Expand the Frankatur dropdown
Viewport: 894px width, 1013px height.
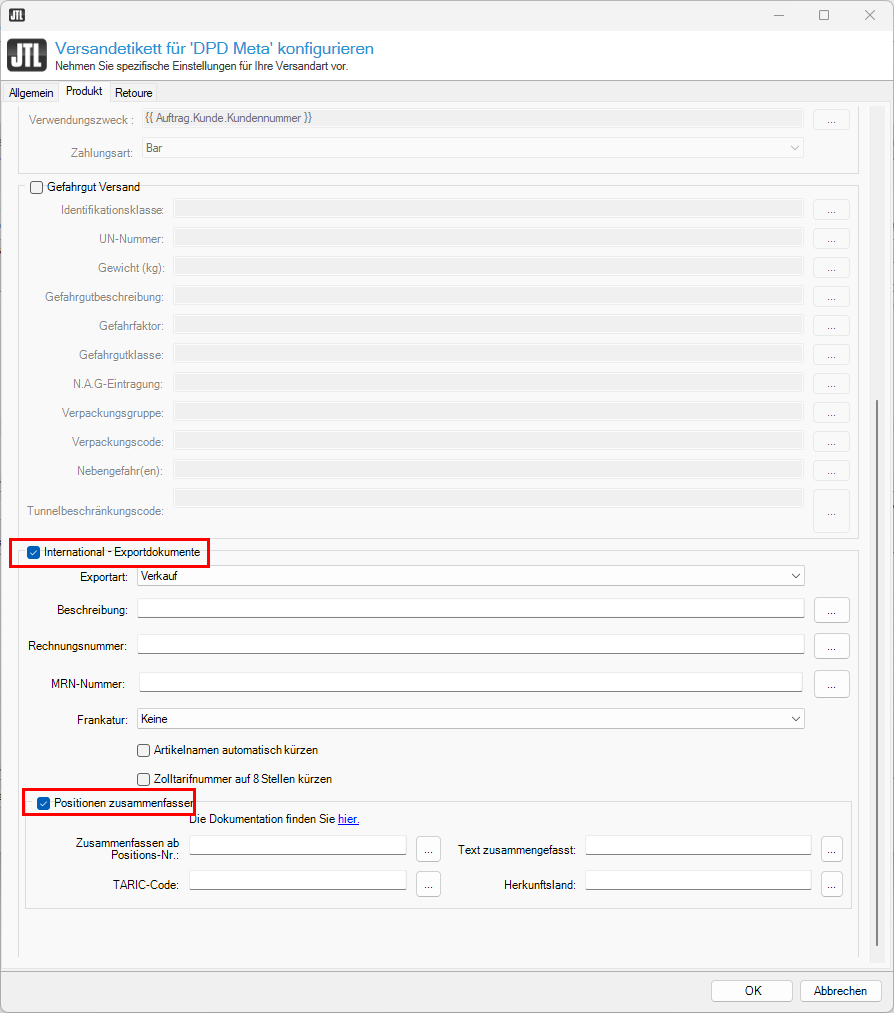coord(470,719)
